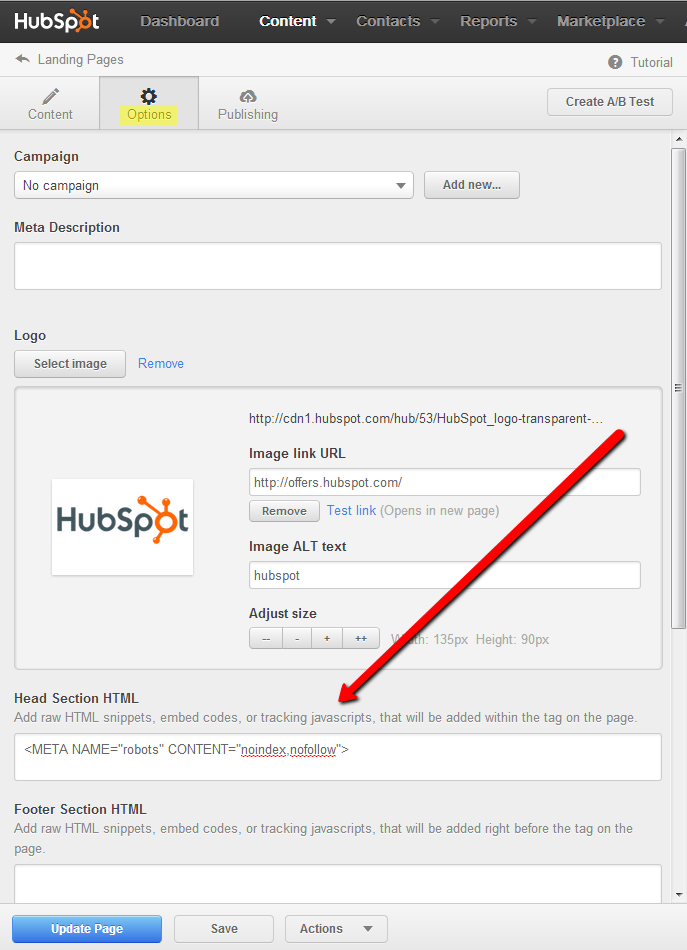
Task: Click the vertical scrollbar thumb
Action: [x=679, y=388]
